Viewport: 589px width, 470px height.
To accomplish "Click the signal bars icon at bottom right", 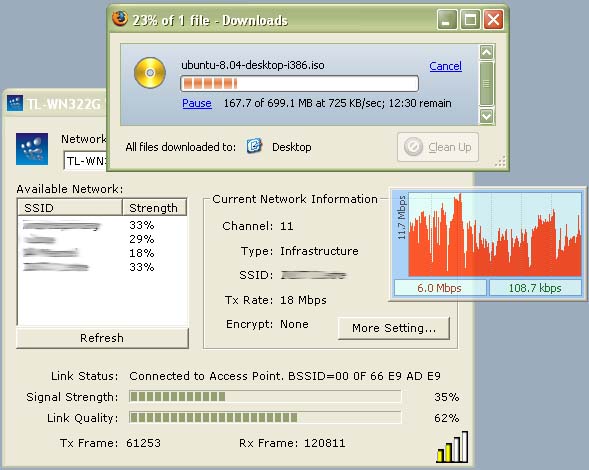I will [452, 446].
